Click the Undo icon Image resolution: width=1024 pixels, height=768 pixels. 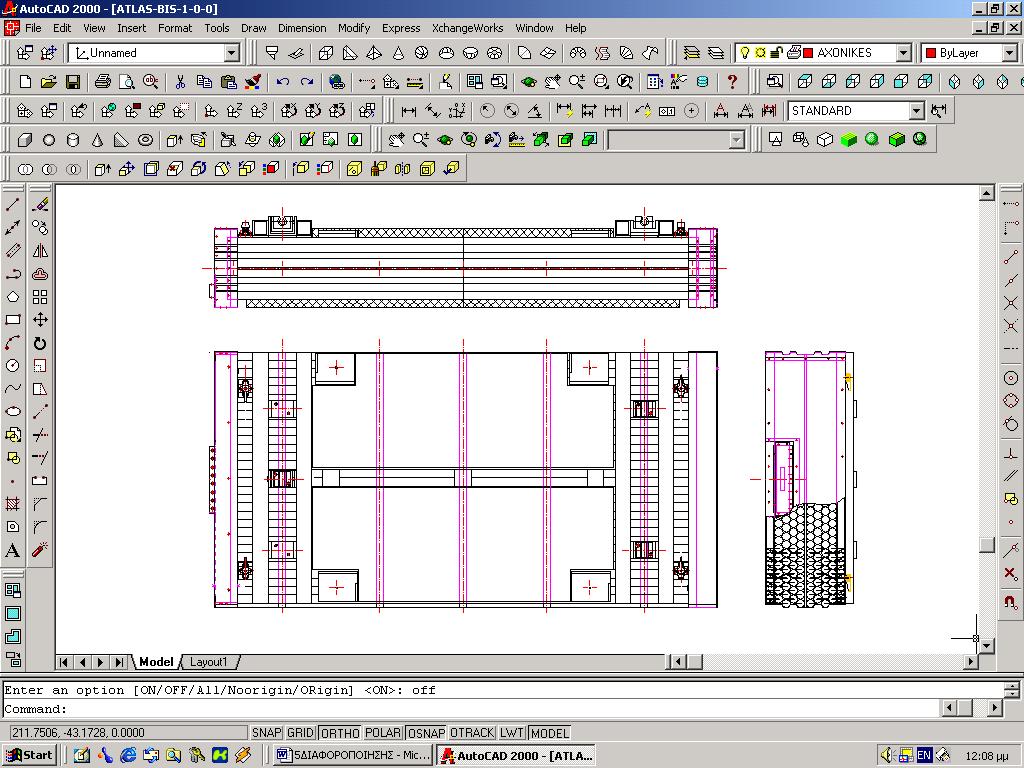click(x=282, y=82)
